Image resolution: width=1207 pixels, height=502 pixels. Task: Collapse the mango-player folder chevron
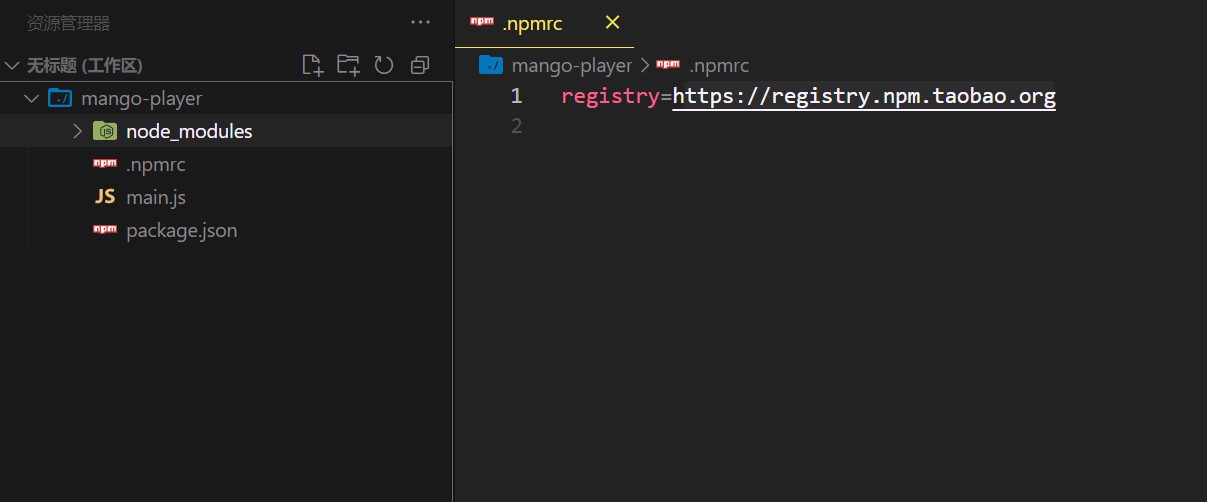pos(31,98)
